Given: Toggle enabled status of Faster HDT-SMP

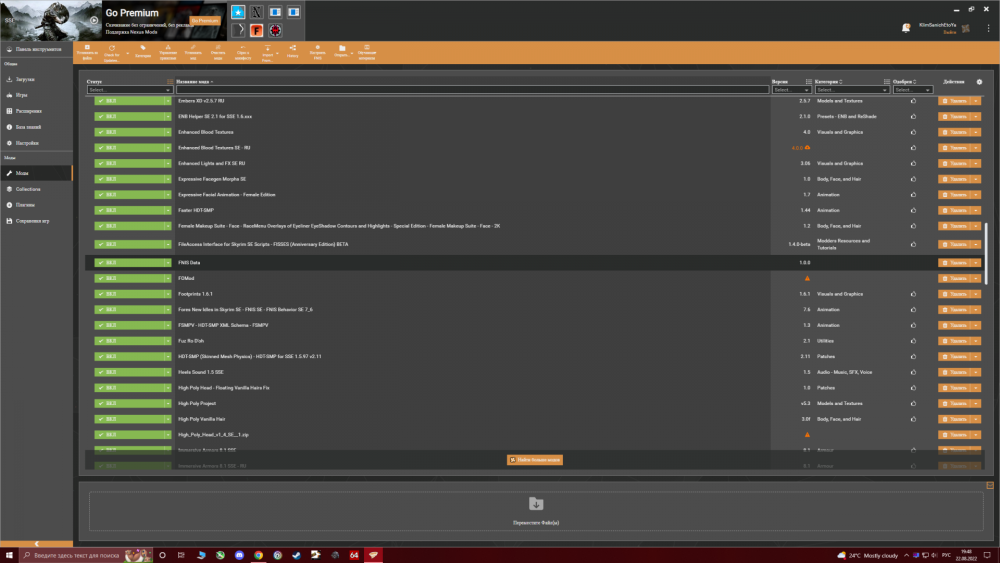Looking at the screenshot, I should [129, 210].
